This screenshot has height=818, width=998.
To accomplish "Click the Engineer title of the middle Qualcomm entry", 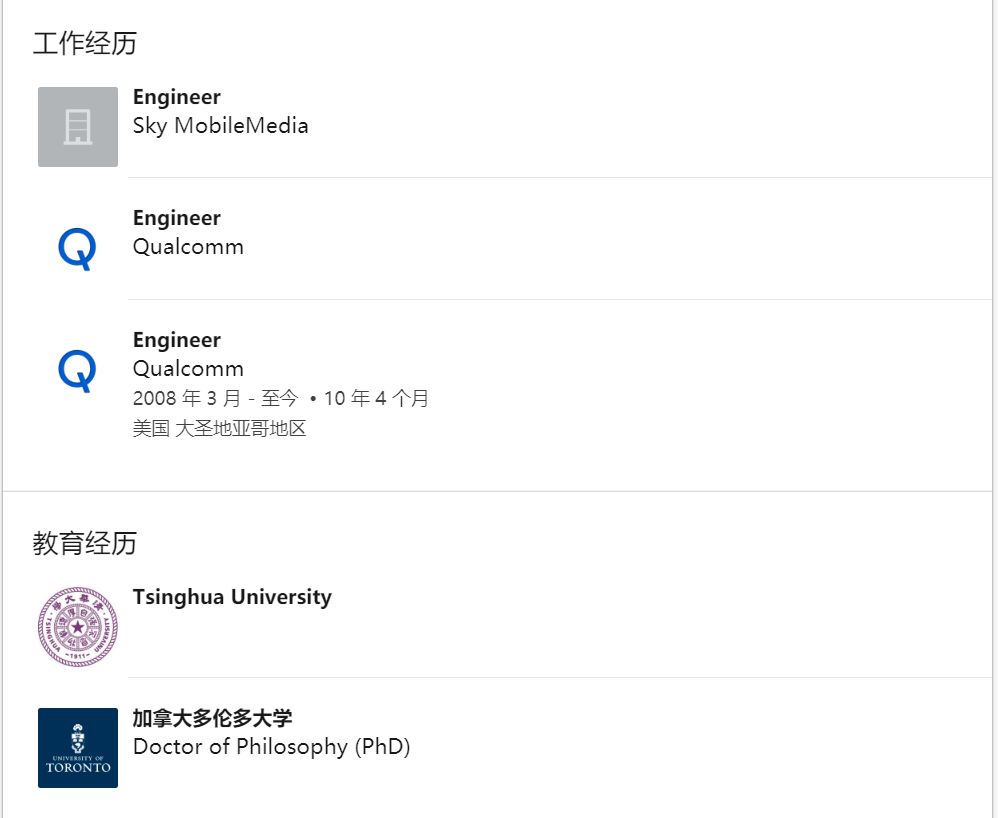I will (177, 218).
